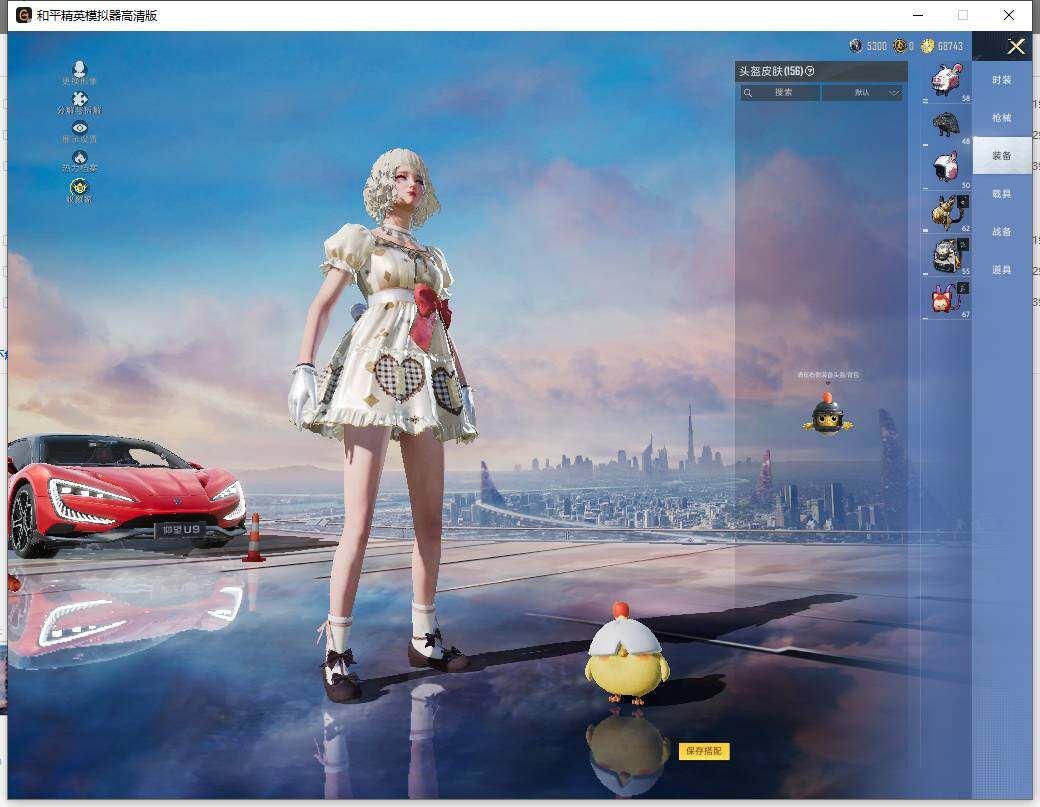Switch to the 时装 category tab
The image size is (1040, 807).
pyautogui.click(x=1002, y=80)
